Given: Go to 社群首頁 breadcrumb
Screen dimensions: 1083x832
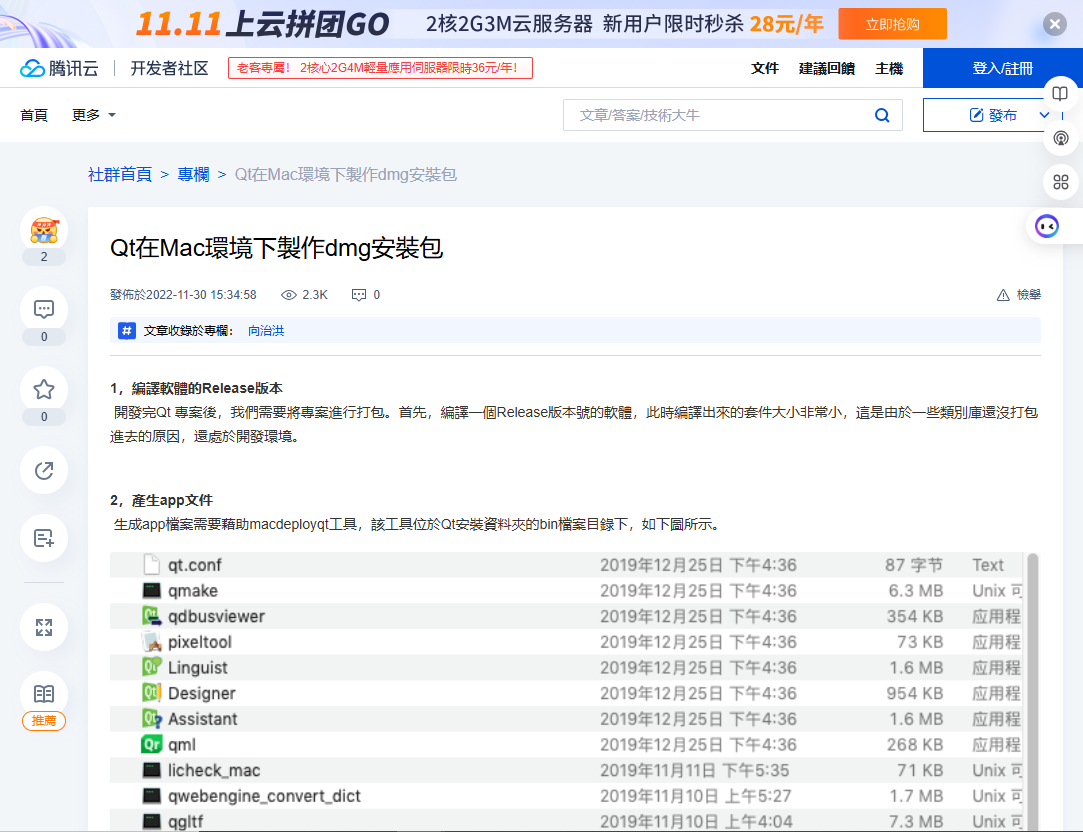Looking at the screenshot, I should [x=119, y=175].
